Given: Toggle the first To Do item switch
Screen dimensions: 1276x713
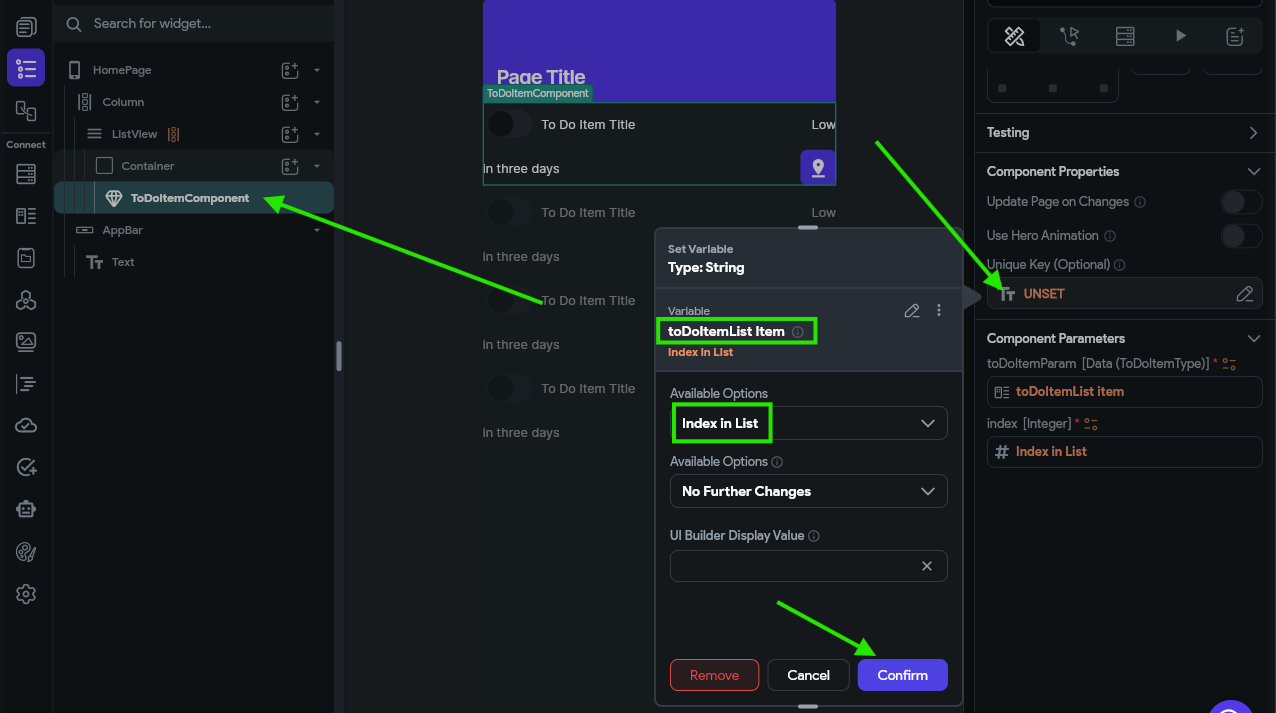Looking at the screenshot, I should (508, 124).
